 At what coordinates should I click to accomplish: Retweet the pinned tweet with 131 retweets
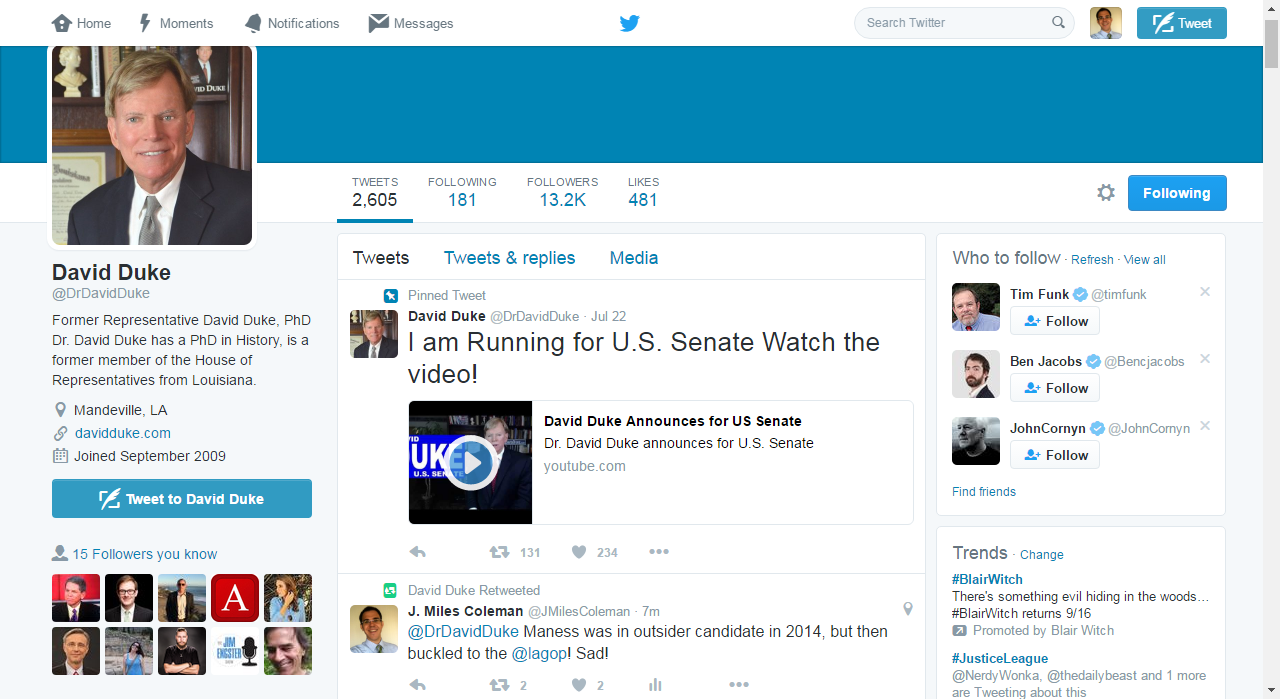coord(499,552)
